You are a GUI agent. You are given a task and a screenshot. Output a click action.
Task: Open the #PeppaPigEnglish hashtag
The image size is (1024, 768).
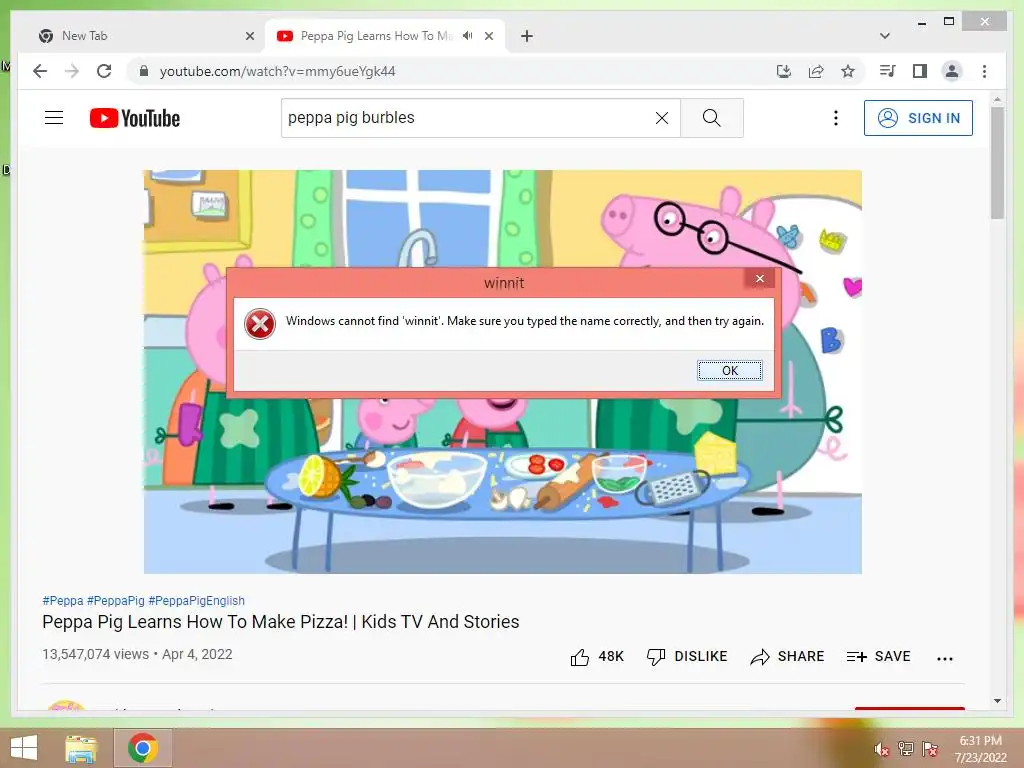coord(197,600)
